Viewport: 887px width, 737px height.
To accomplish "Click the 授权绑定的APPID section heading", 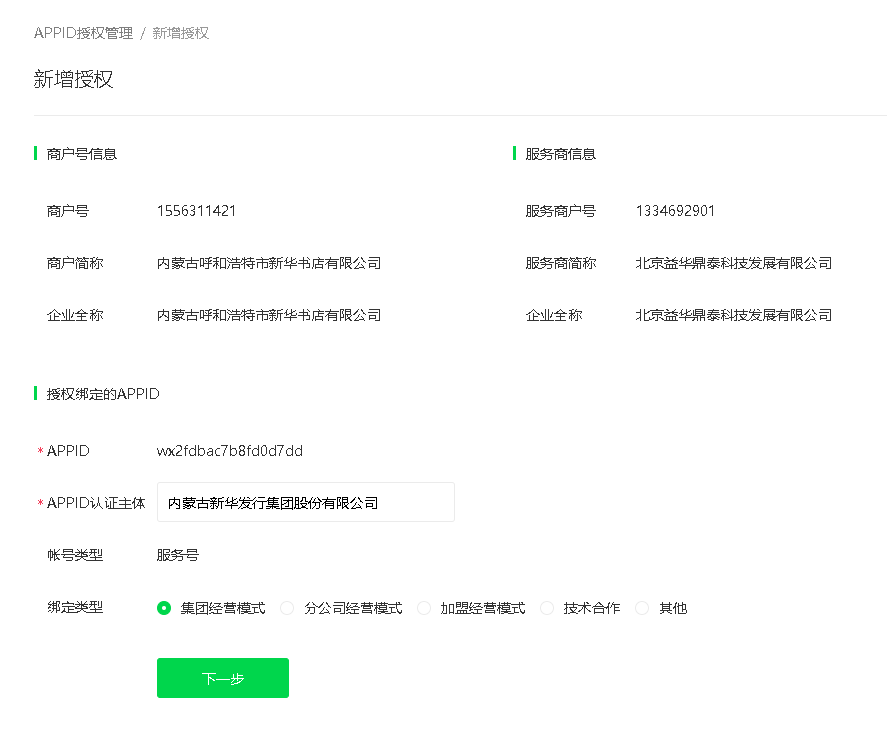I will point(102,394).
